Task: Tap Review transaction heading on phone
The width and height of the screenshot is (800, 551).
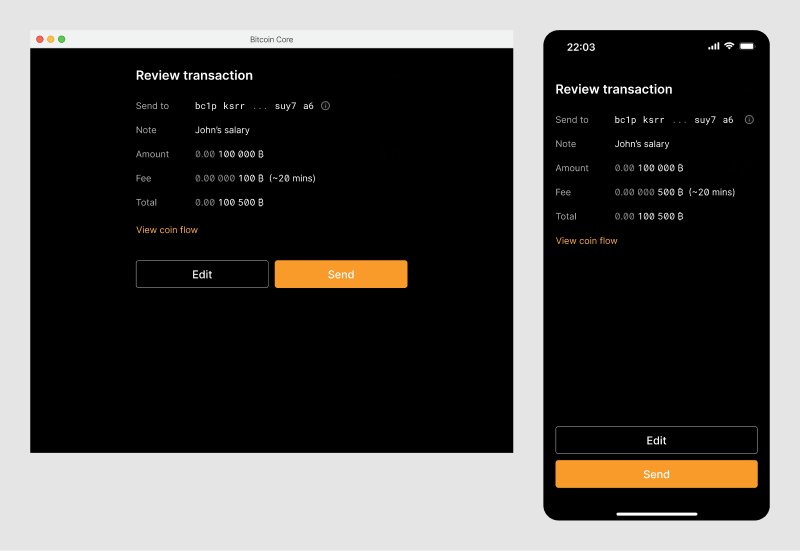Action: (614, 89)
